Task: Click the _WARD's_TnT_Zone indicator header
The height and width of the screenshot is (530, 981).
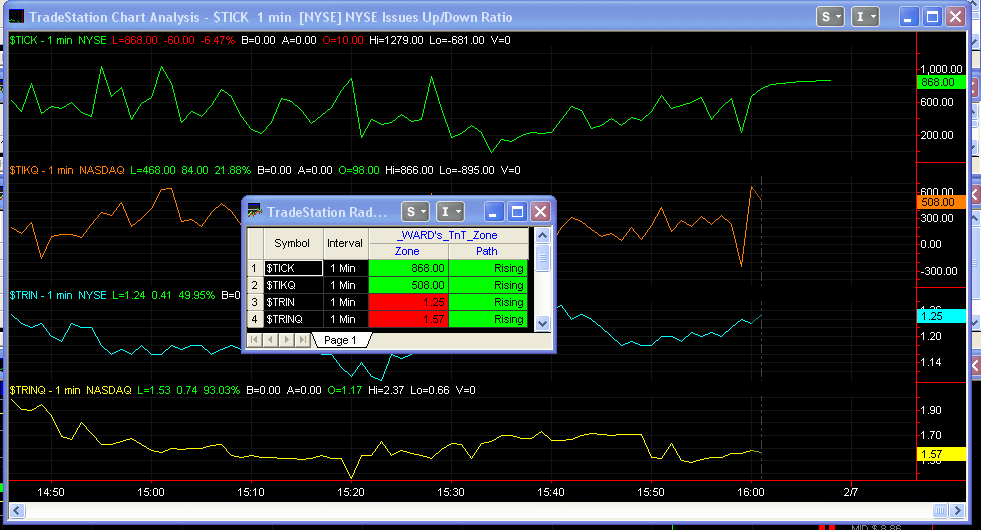Action: click(x=449, y=235)
